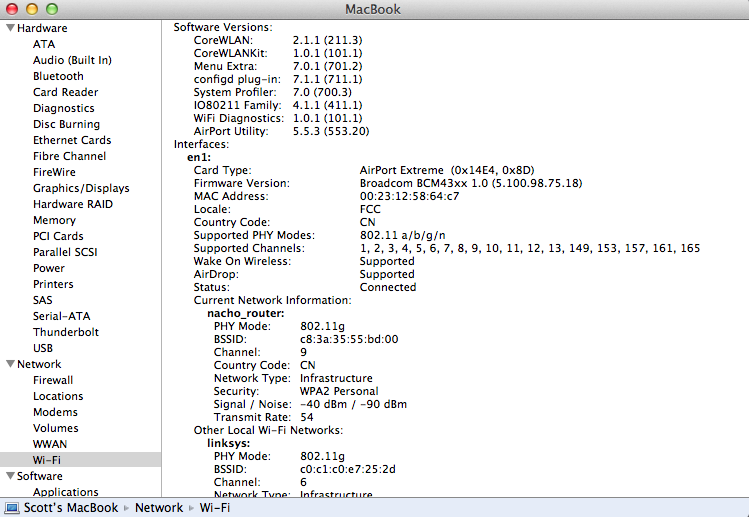This screenshot has width=749, height=517.
Task: Select the highlighted Wi-Fi sidebar item
Action: [81, 460]
